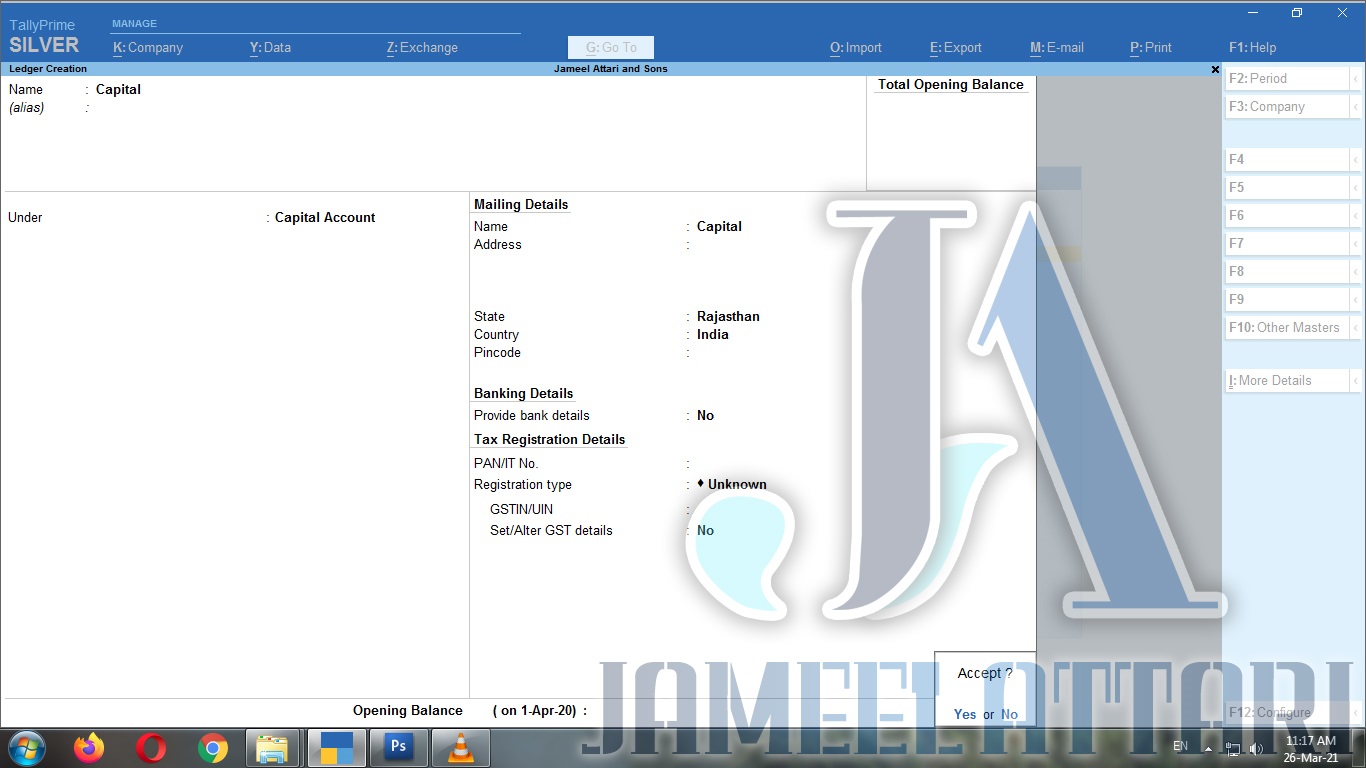This screenshot has width=1366, height=768.
Task: Select No in the Accept prompt
Action: click(1009, 714)
